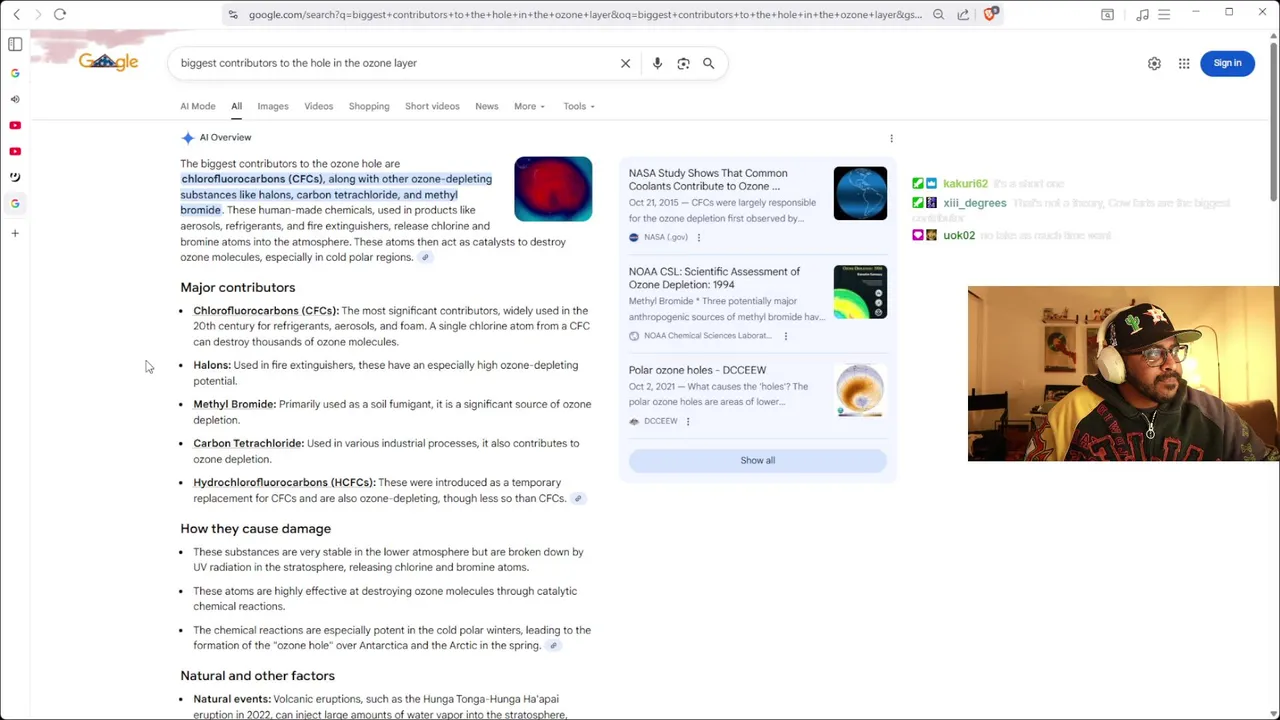Image resolution: width=1280 pixels, height=720 pixels.
Task: Open the sidebar panel icon in toolbar
Action: pyautogui.click(x=1107, y=14)
